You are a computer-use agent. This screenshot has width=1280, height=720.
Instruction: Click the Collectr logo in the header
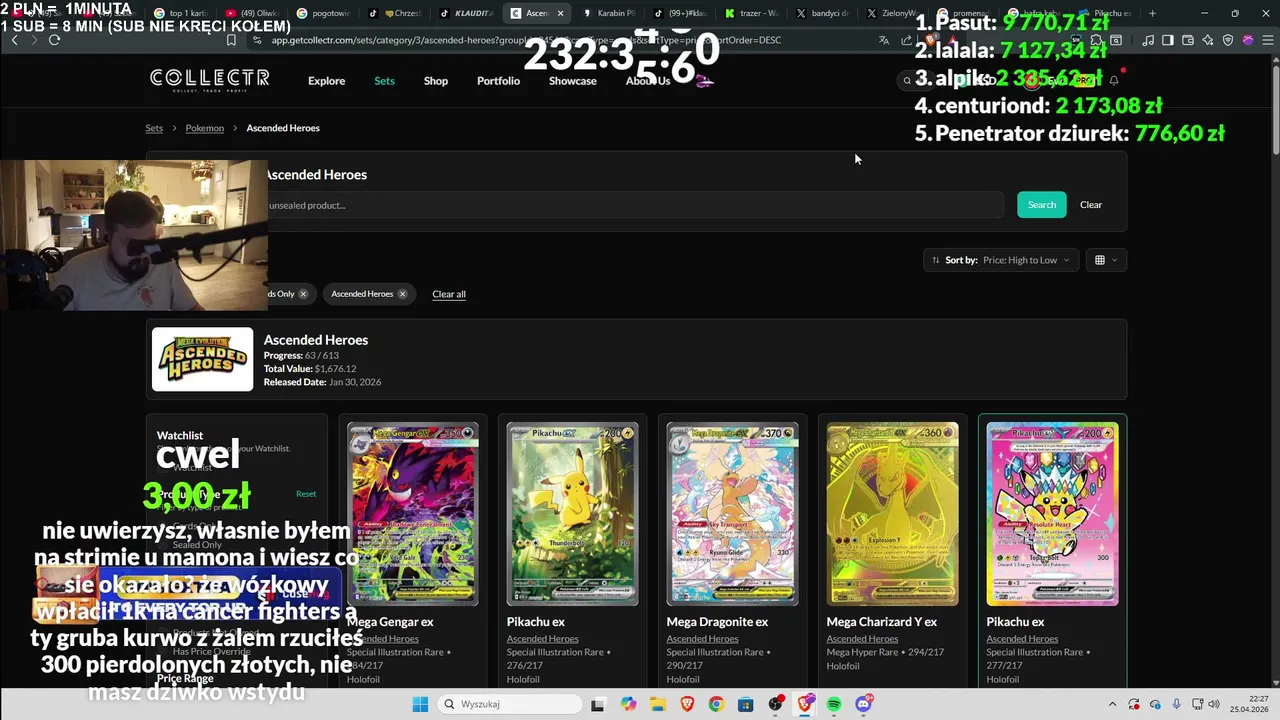tap(209, 78)
